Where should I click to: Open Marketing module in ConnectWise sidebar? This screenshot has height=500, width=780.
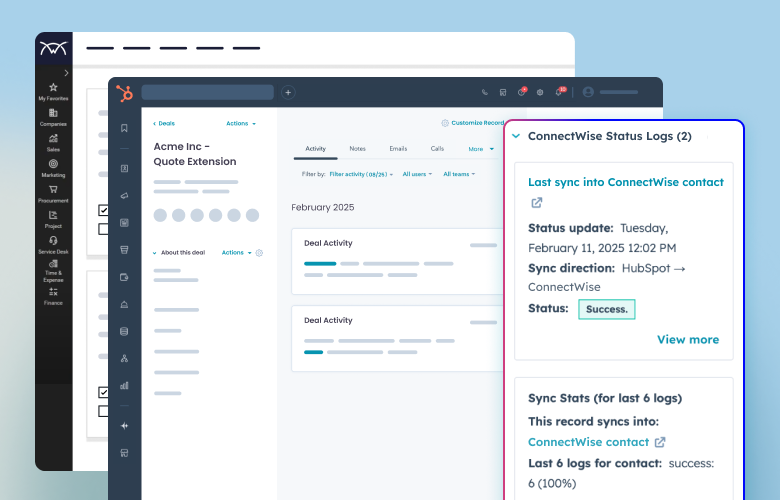(x=53, y=168)
